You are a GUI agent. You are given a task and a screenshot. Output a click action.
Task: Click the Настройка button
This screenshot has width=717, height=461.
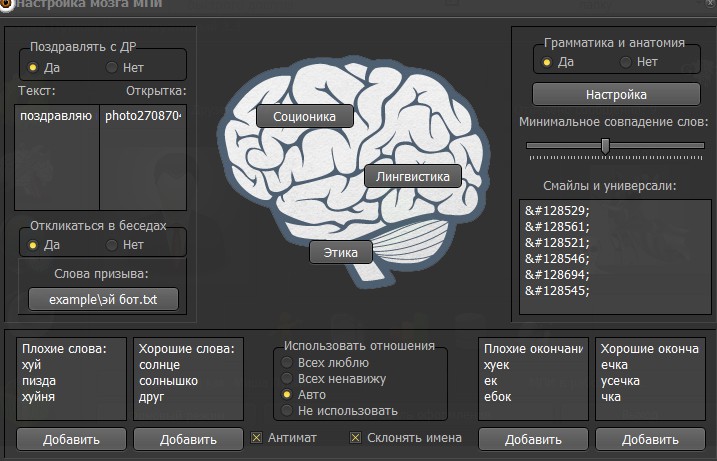(616, 95)
